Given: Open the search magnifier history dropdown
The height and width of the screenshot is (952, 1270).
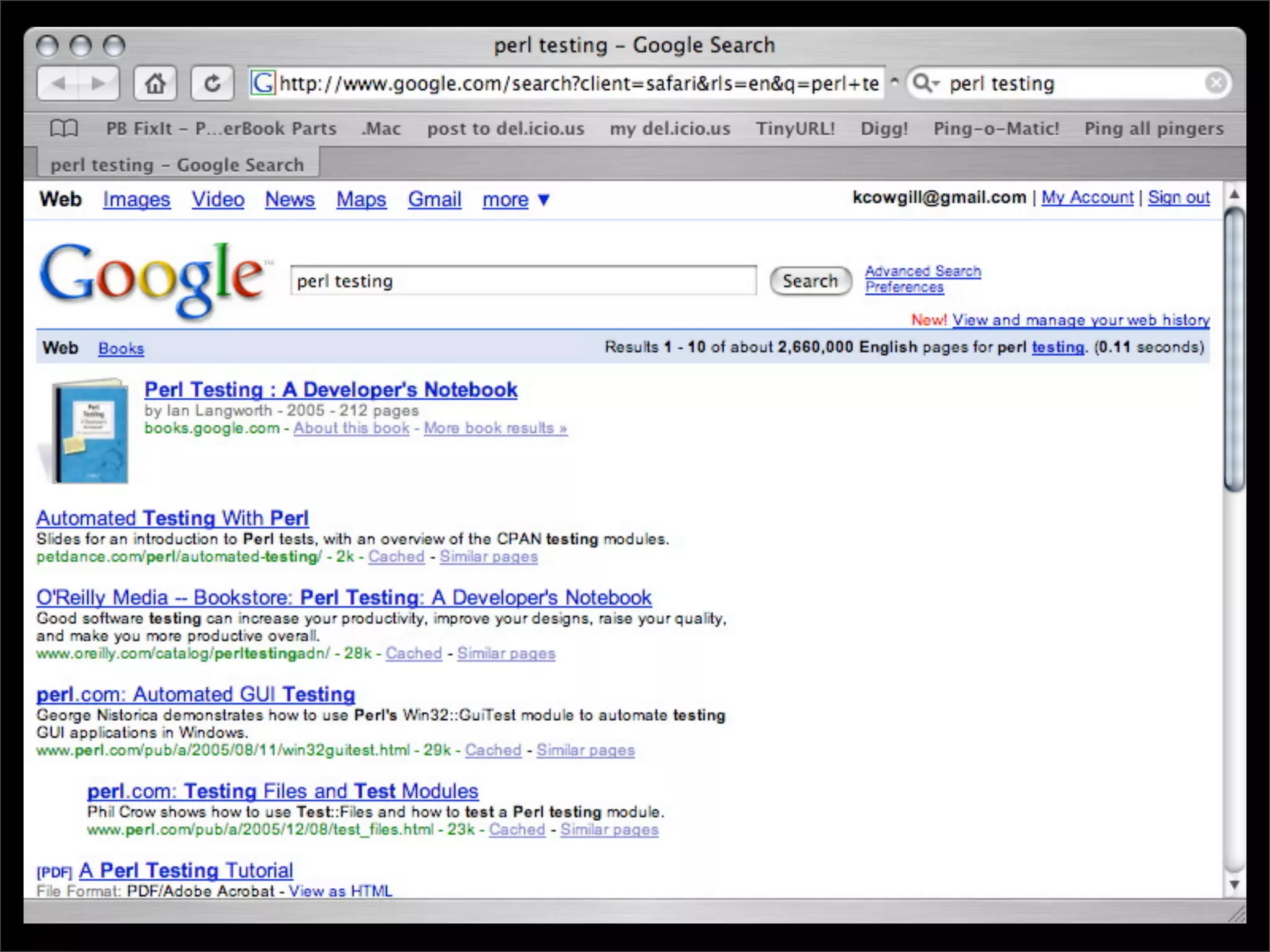Looking at the screenshot, I should (926, 83).
